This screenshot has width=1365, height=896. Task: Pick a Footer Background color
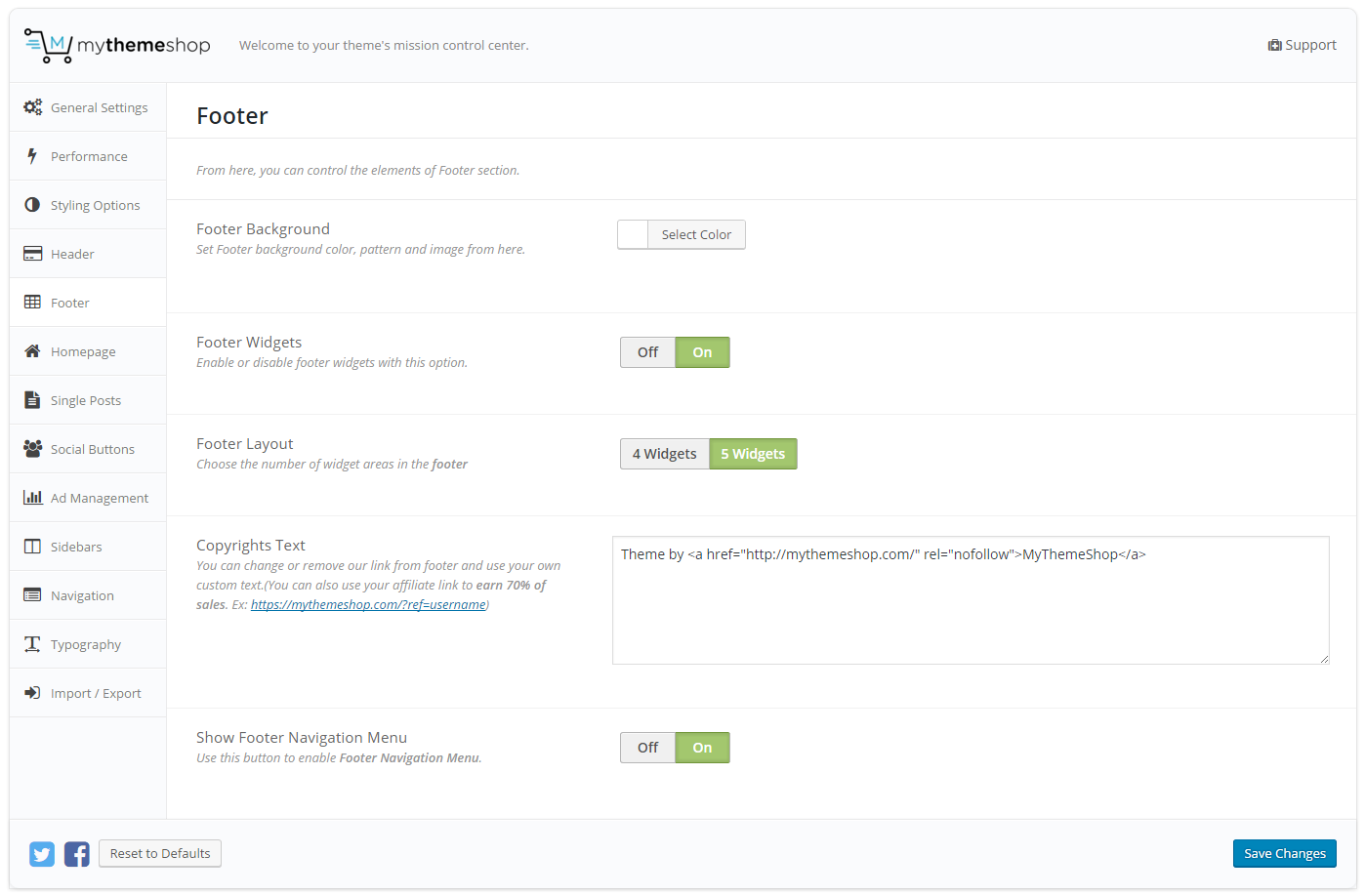point(696,234)
